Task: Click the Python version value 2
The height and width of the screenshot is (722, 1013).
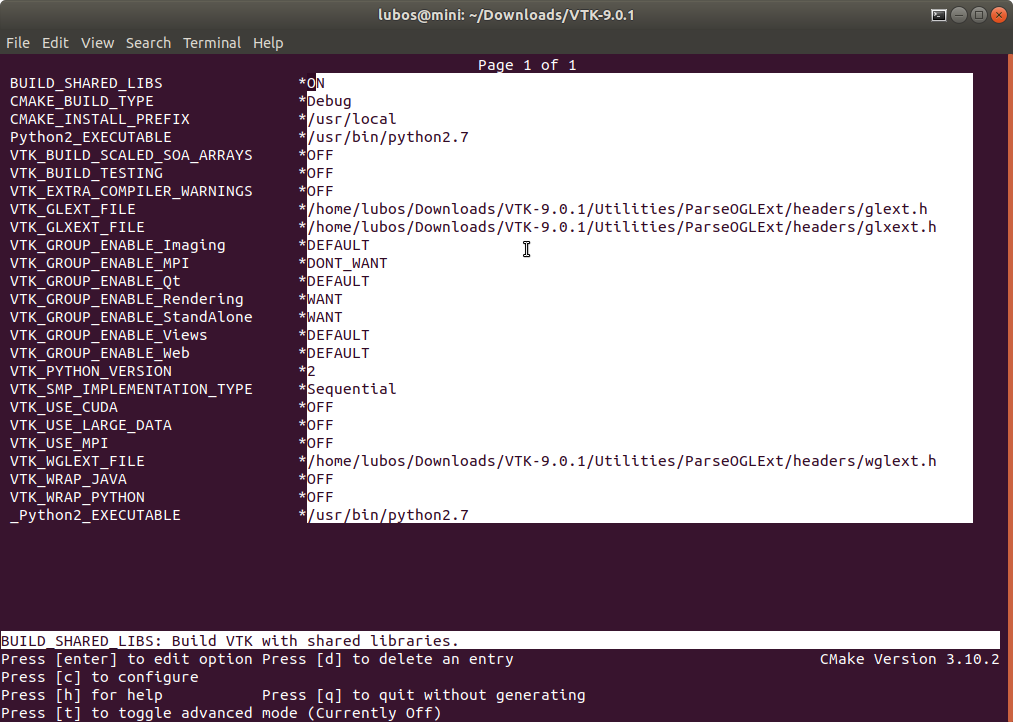Action: tap(311, 371)
